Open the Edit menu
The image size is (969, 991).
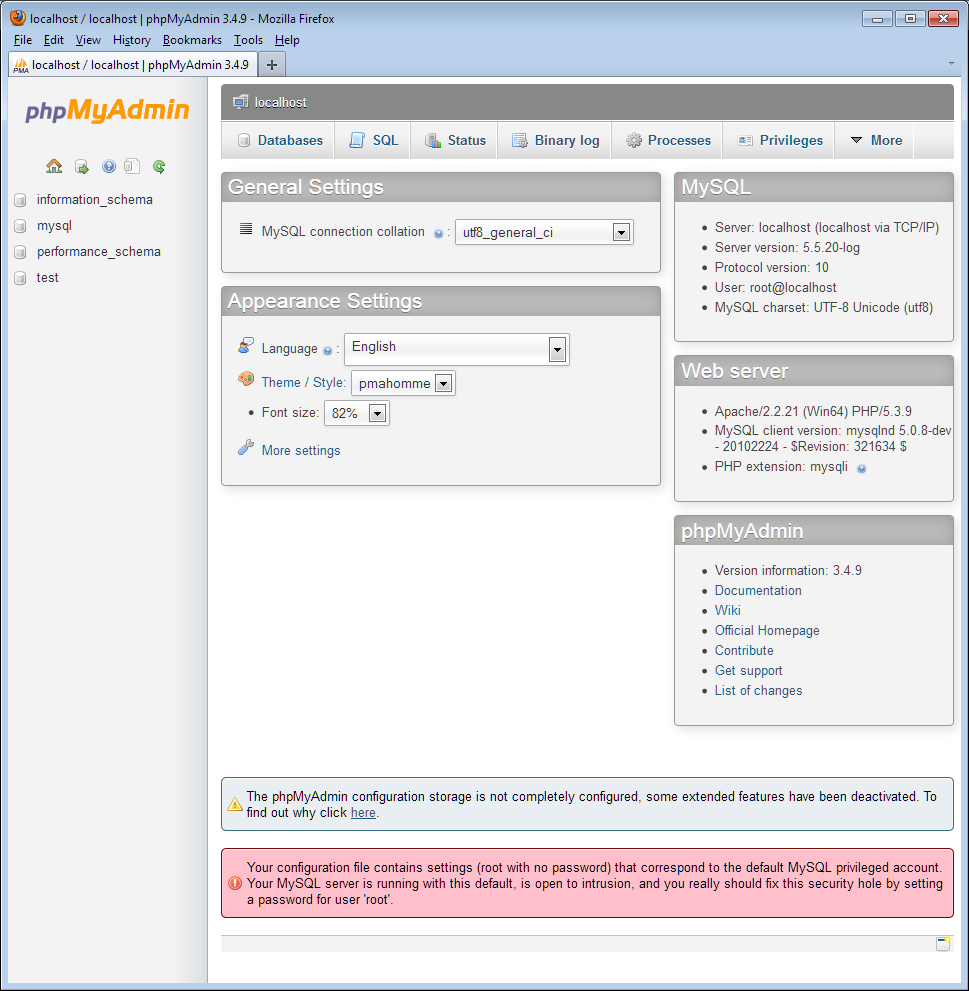[x=54, y=40]
